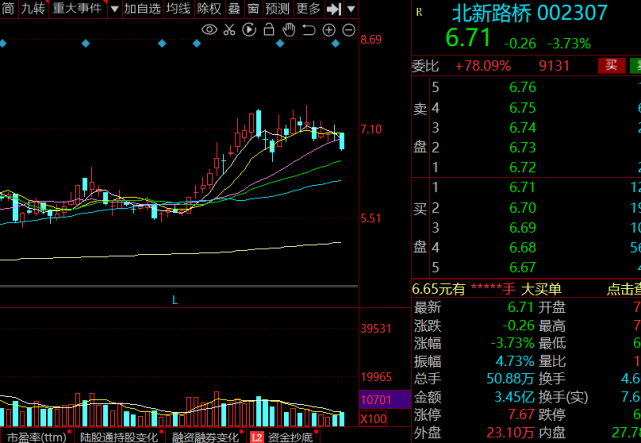Viewport: 641px width, 443px height.
Task: Zoom out with the minus circle icon
Action: click(349, 30)
